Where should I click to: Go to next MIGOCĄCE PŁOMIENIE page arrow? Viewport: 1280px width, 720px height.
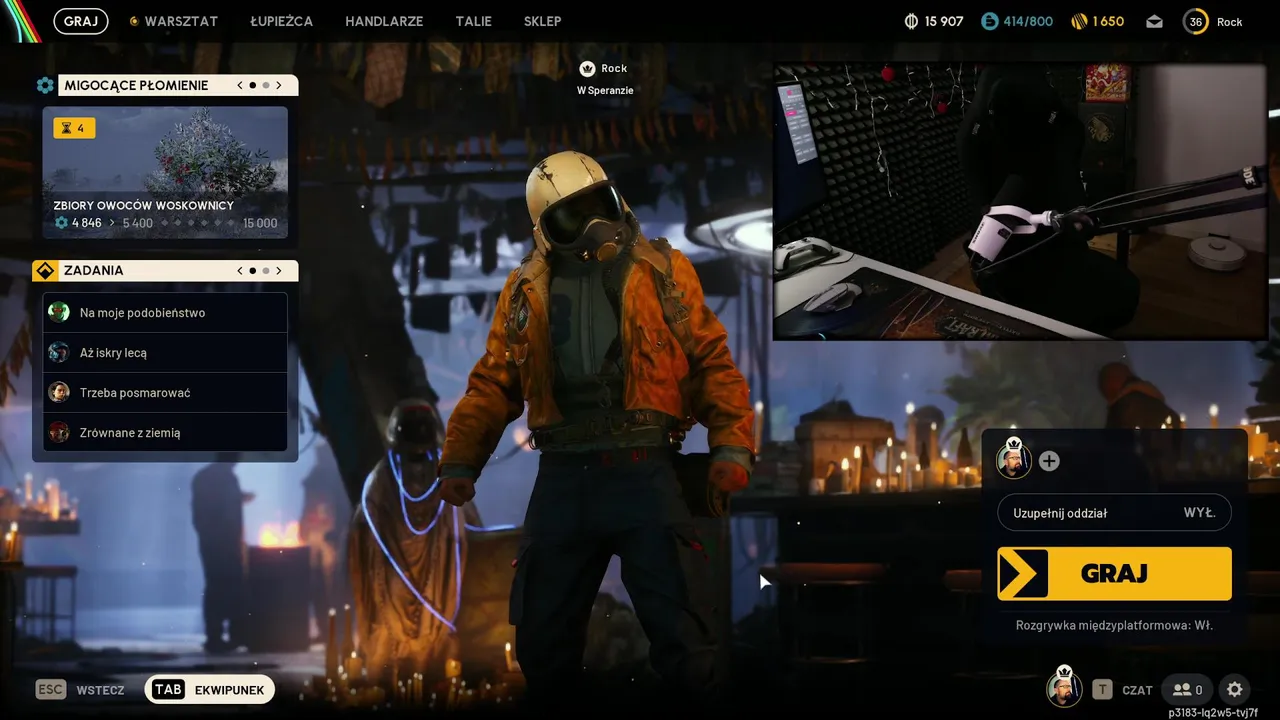click(x=279, y=85)
